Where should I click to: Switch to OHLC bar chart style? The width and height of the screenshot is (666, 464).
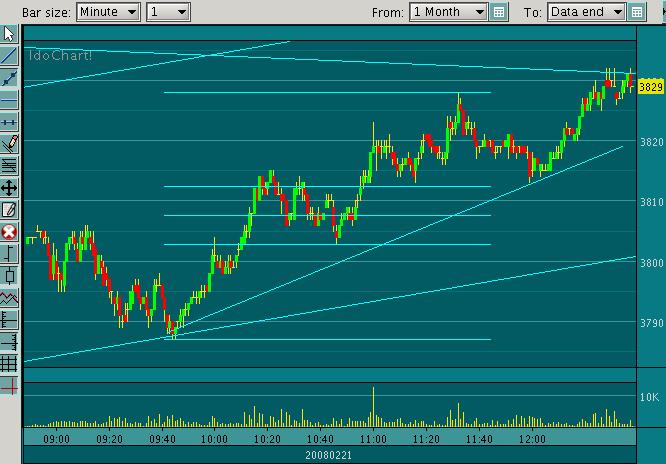(x=9, y=254)
